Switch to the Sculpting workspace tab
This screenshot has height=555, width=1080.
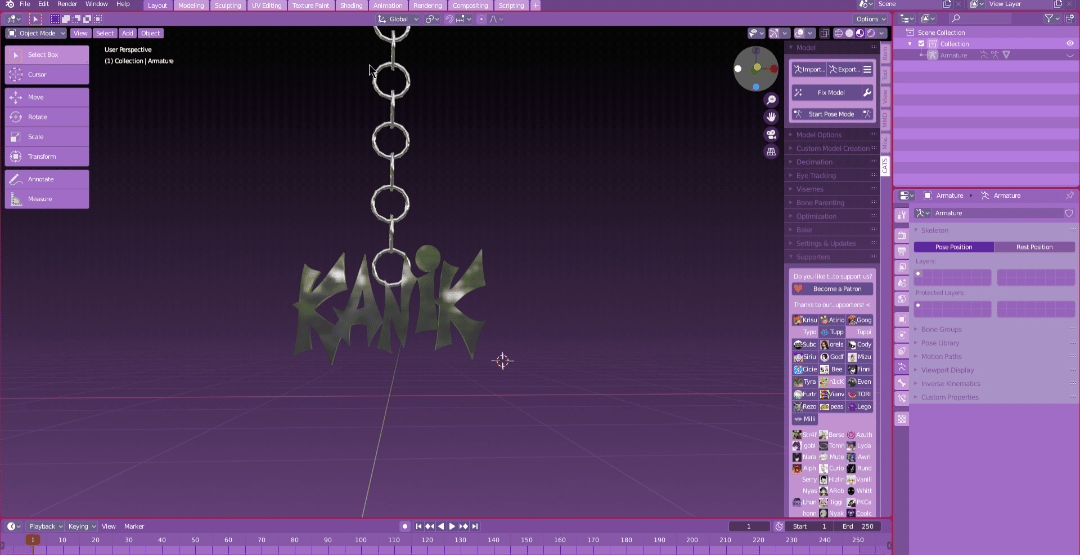tap(227, 6)
